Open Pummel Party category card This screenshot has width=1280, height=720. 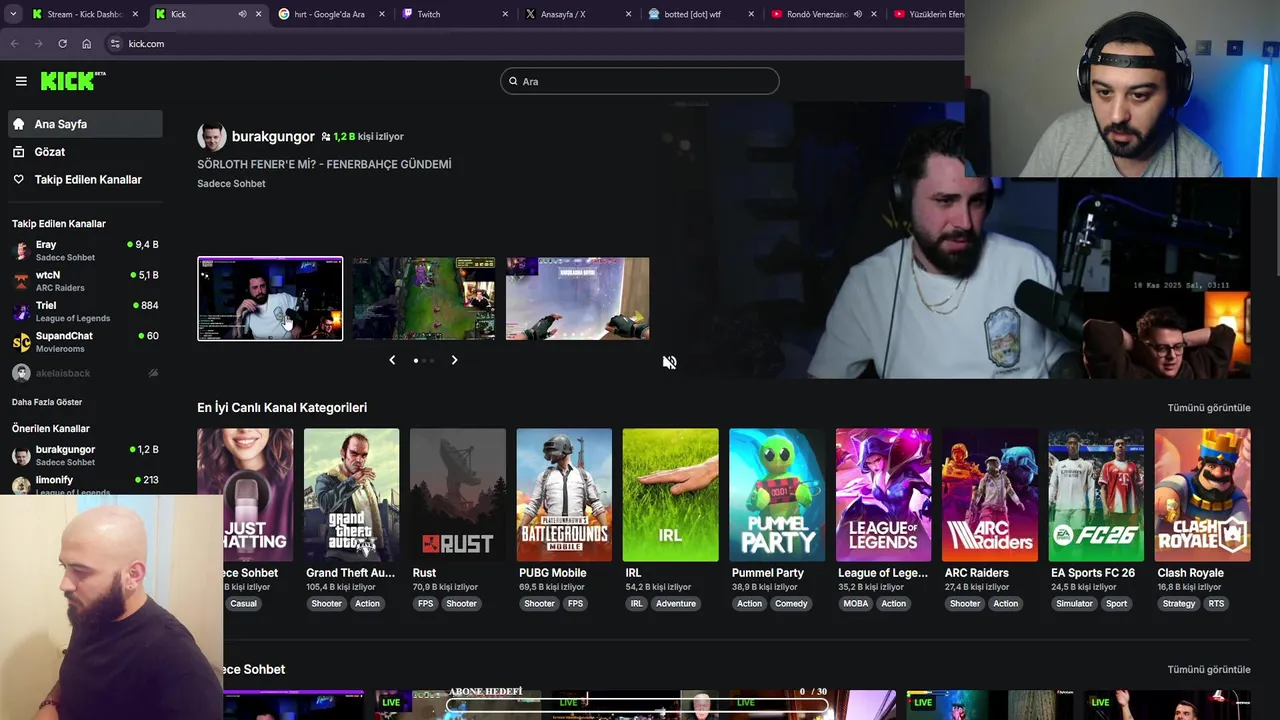777,495
